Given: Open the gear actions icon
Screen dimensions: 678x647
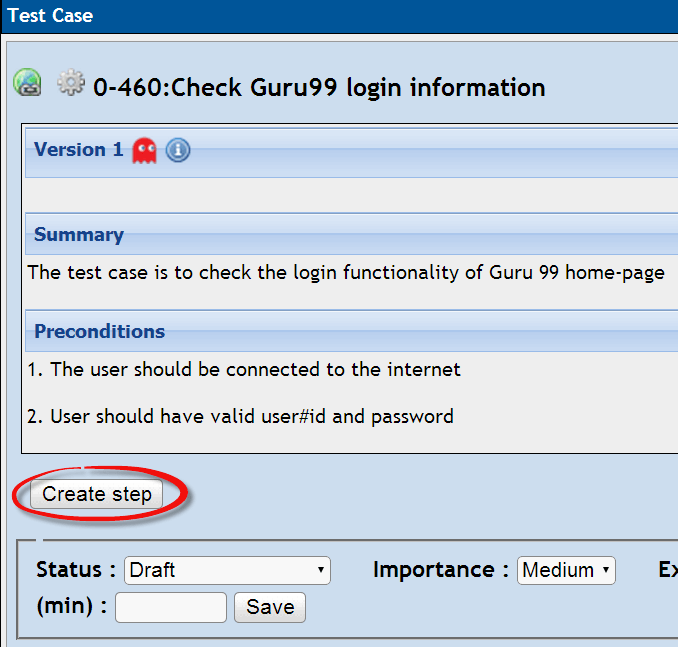Looking at the screenshot, I should [71, 83].
